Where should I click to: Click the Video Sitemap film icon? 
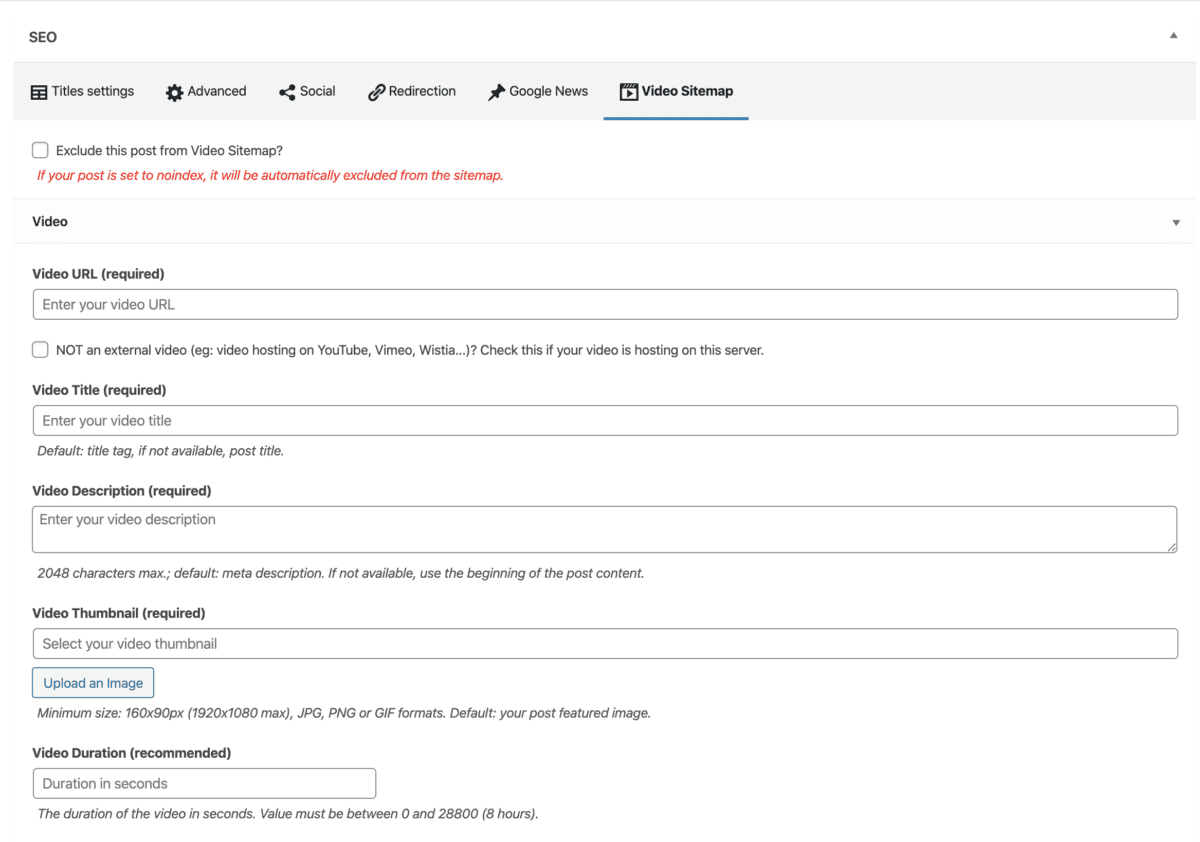[x=628, y=92]
